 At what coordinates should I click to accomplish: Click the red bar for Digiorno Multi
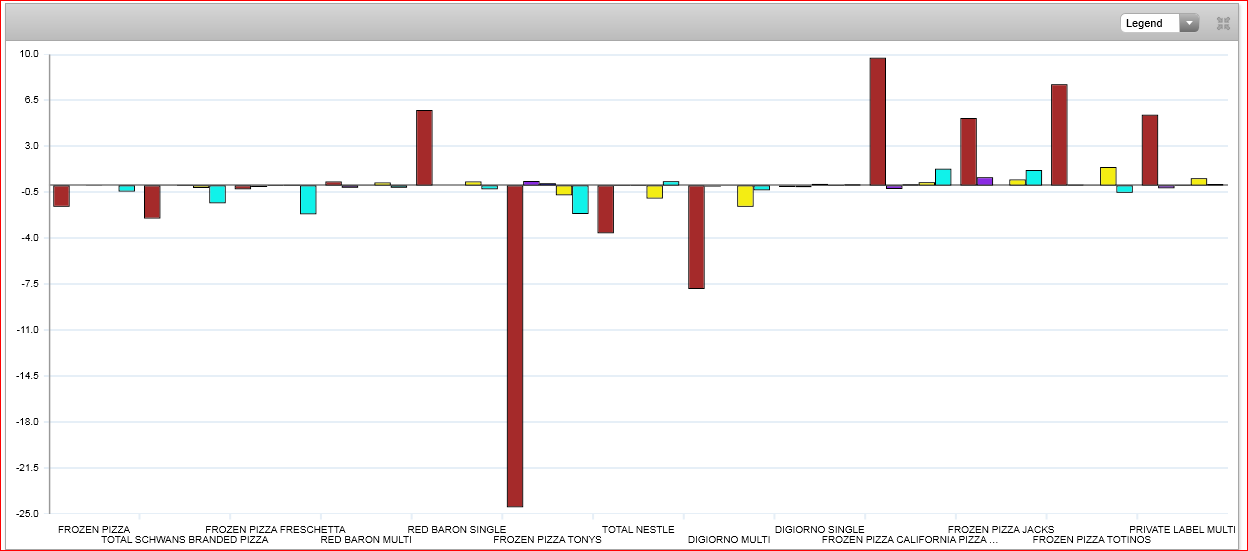click(696, 237)
